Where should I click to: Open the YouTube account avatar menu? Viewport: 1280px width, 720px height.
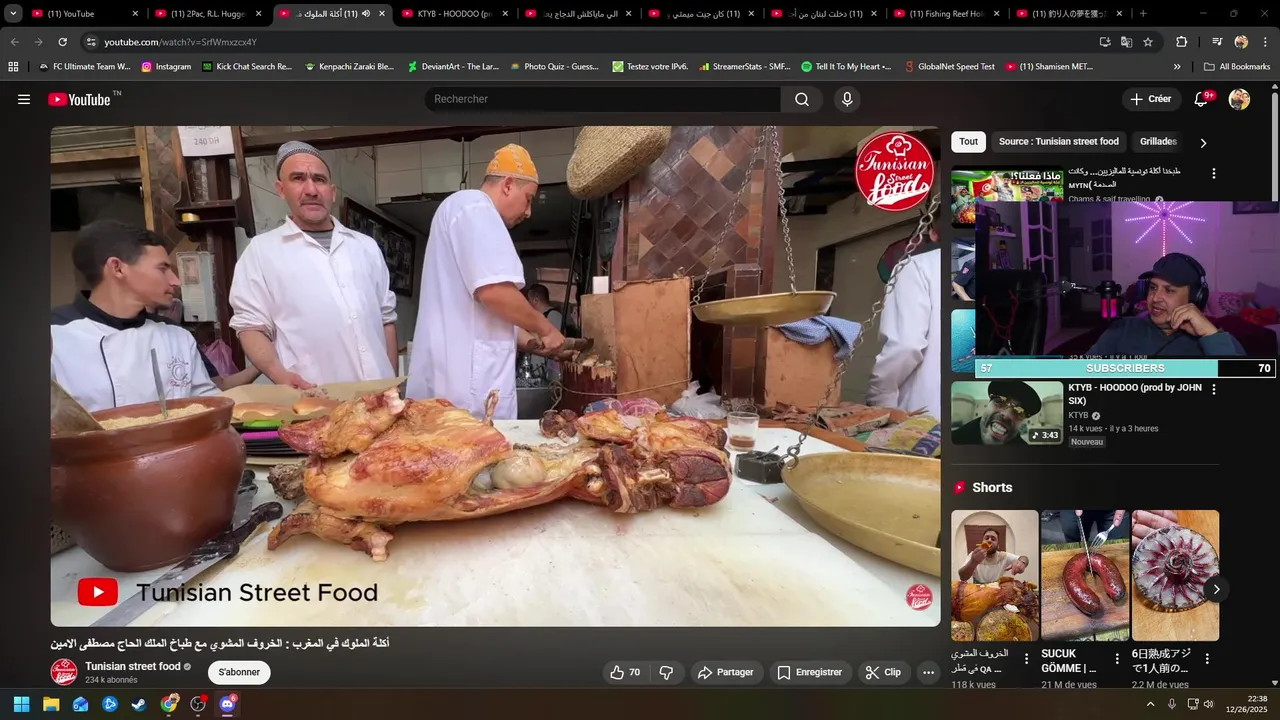point(1239,99)
